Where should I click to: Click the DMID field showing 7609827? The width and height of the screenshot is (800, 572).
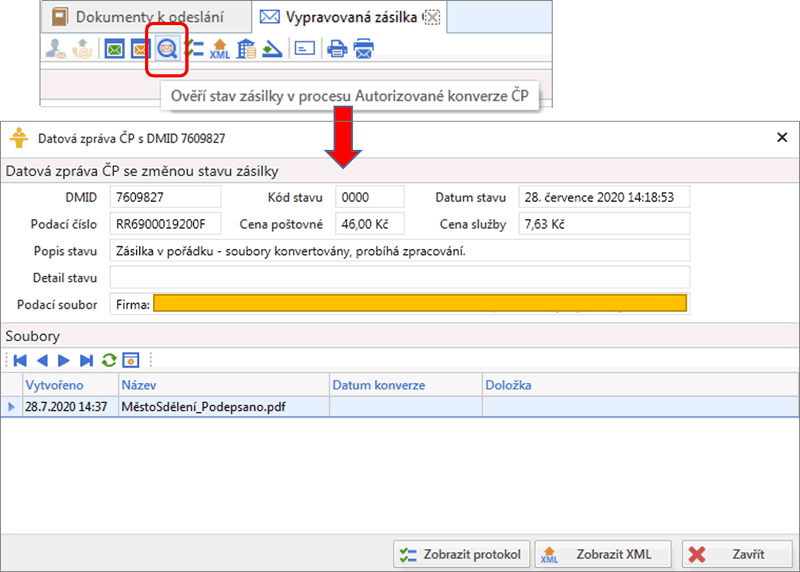pyautogui.click(x=165, y=197)
